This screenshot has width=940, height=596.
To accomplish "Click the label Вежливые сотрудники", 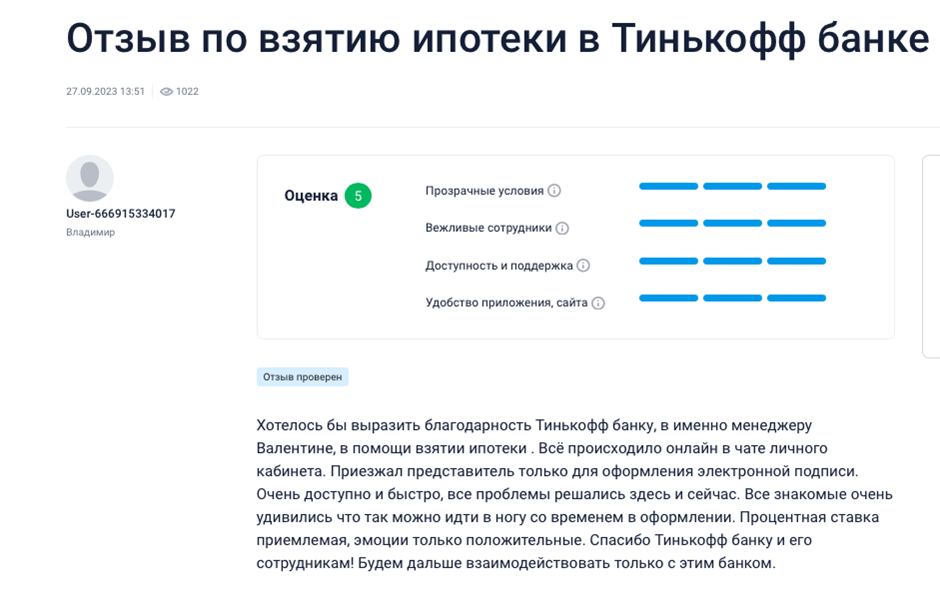I will pyautogui.click(x=488, y=228).
